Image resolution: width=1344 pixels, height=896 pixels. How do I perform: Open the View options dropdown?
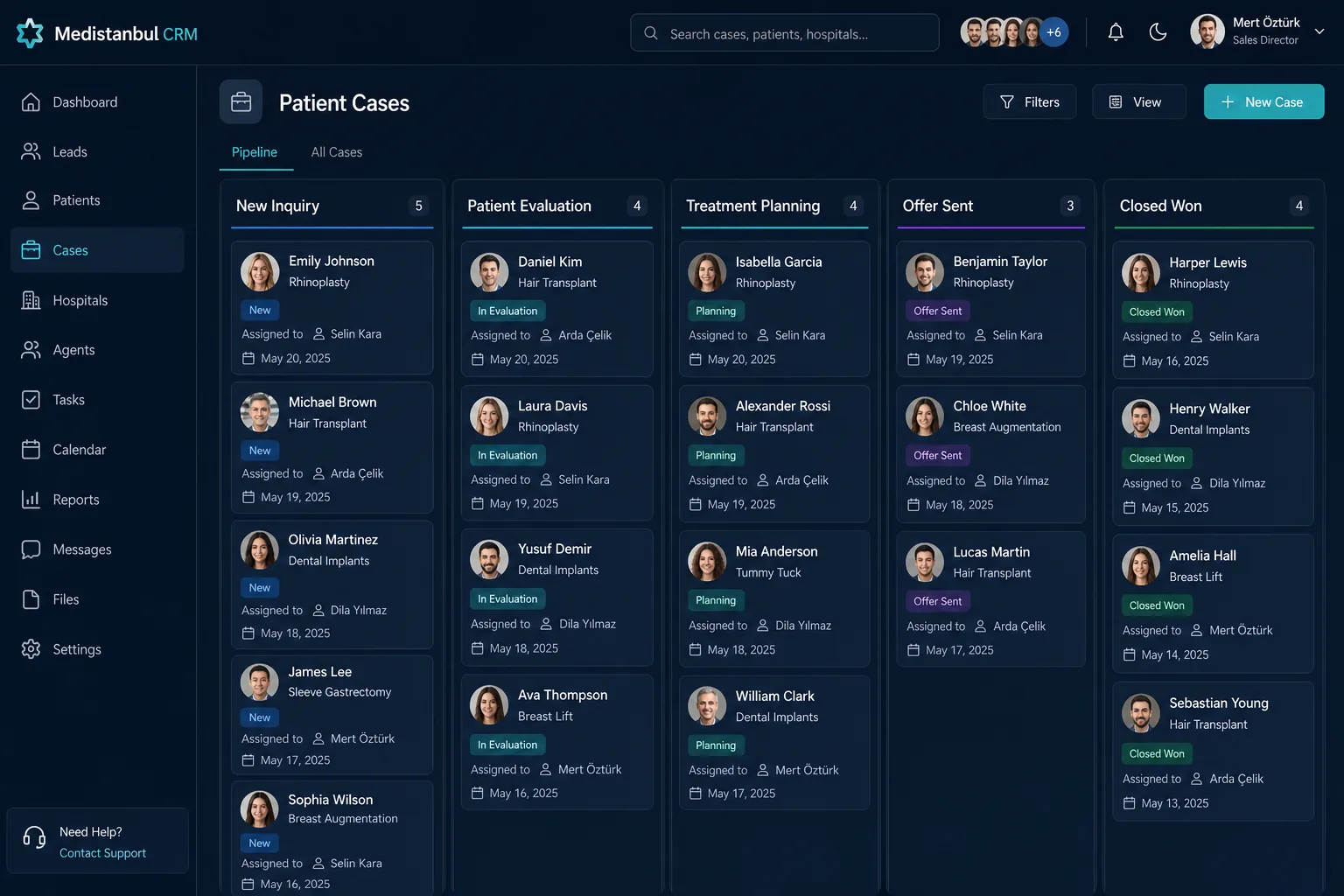click(x=1139, y=101)
